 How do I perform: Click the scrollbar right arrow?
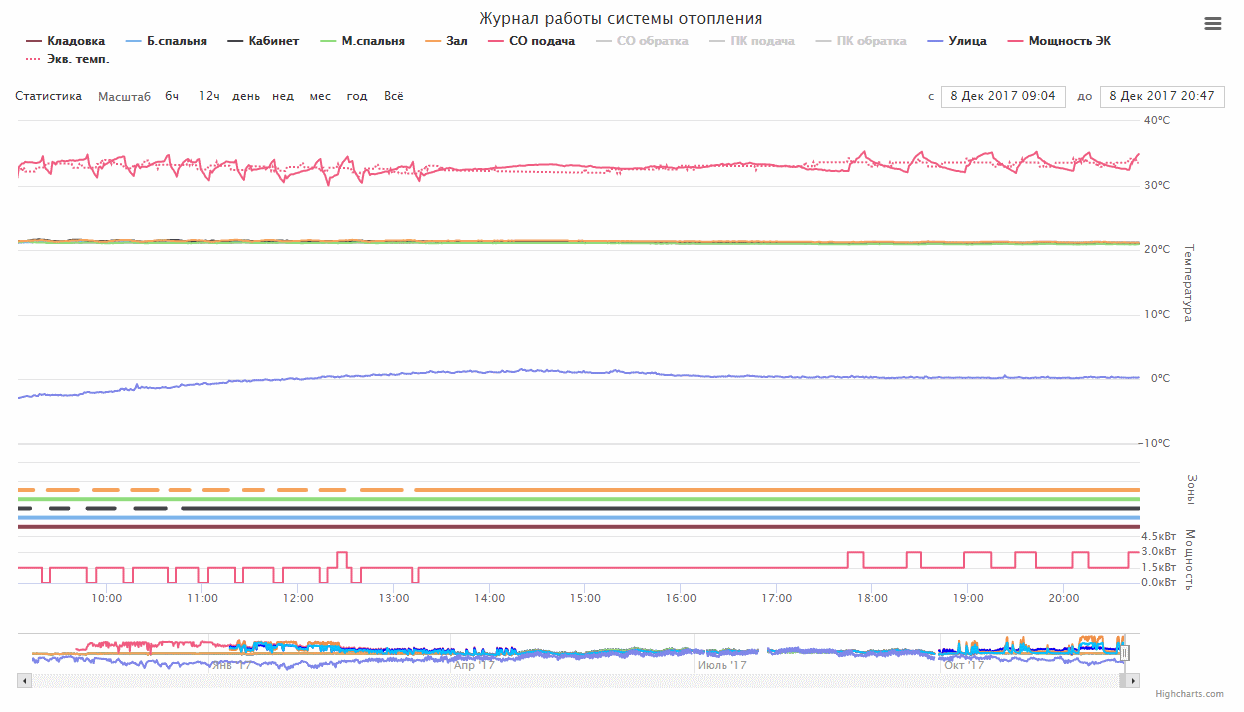pyautogui.click(x=1133, y=681)
